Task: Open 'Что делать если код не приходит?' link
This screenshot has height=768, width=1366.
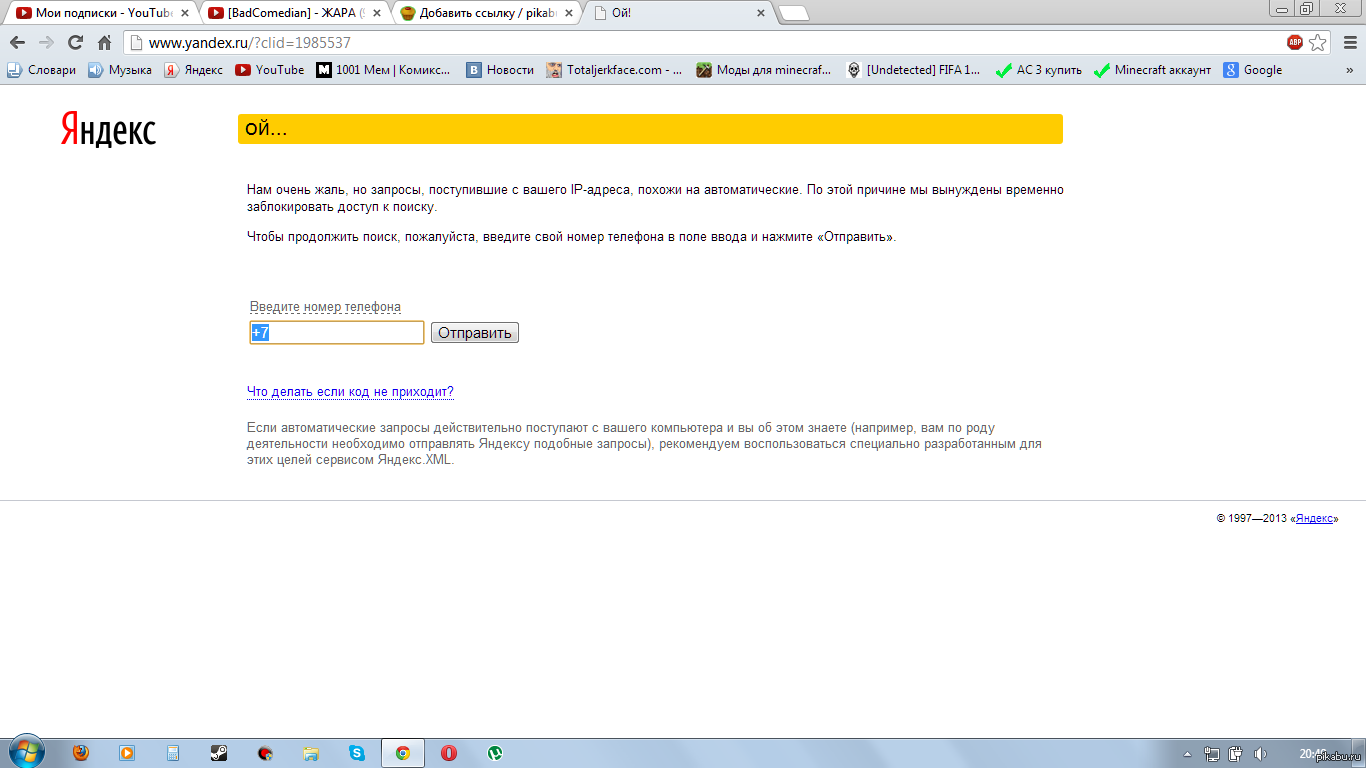Action: [350, 392]
